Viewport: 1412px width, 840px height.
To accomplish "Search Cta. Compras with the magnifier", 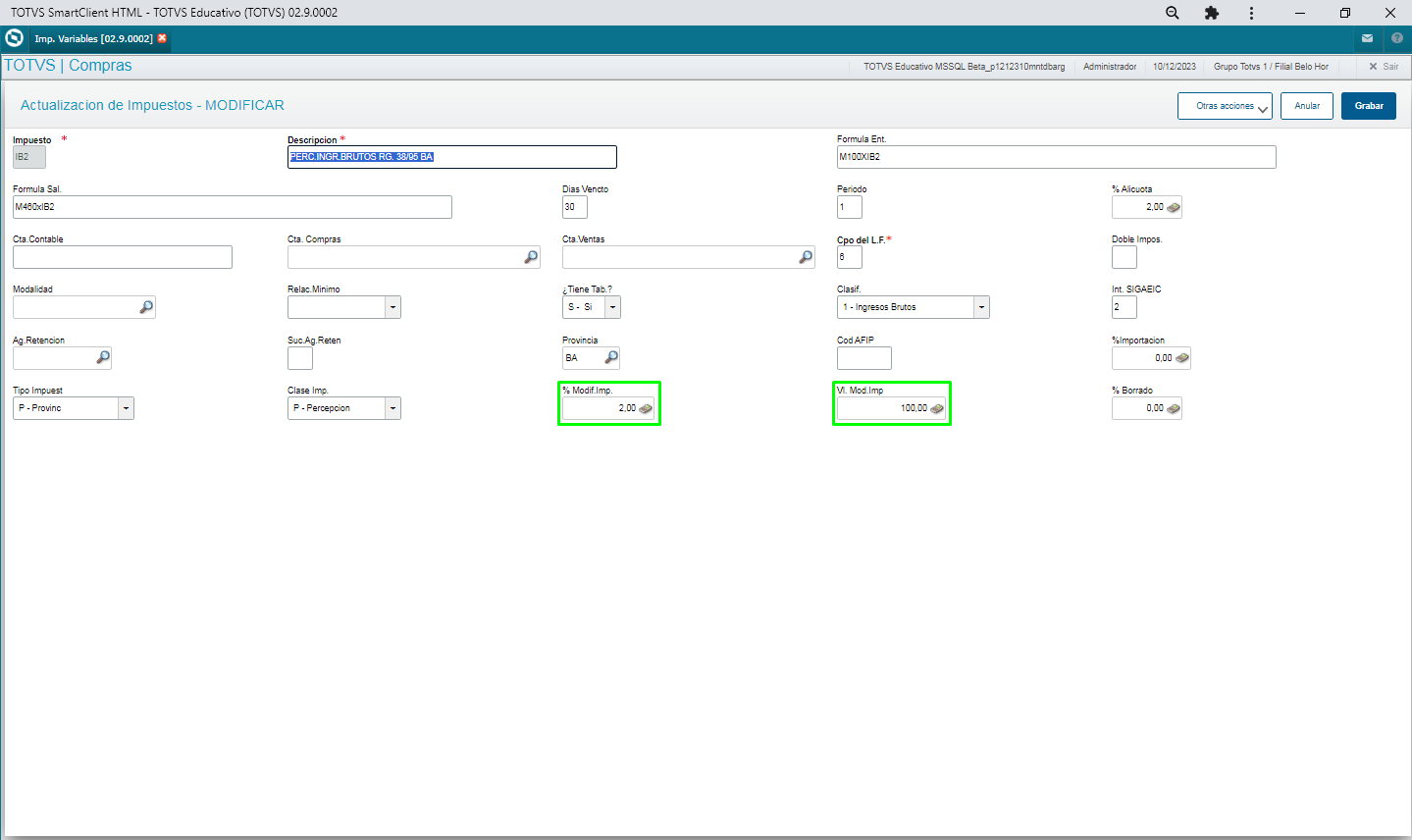I will click(x=531, y=257).
